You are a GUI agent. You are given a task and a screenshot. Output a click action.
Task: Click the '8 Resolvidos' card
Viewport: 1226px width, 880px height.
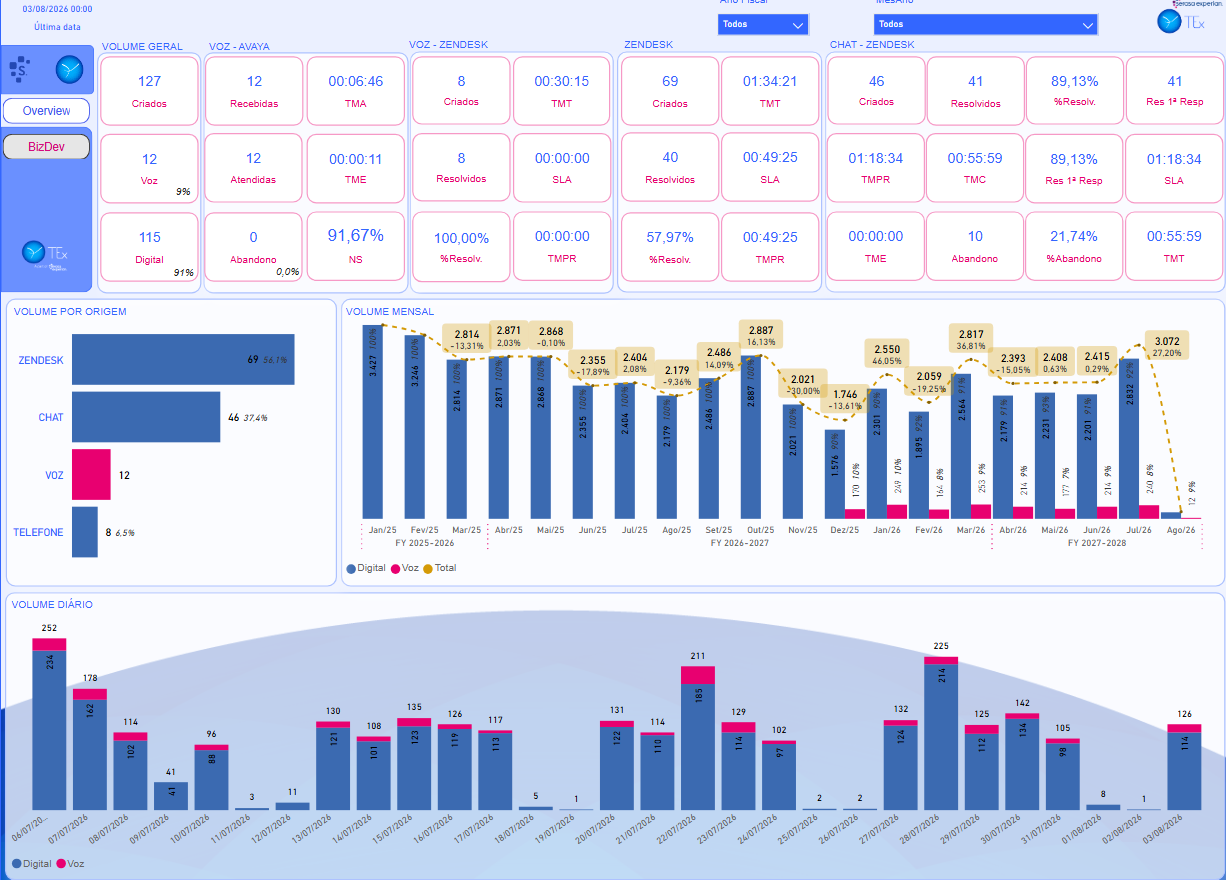click(x=461, y=169)
